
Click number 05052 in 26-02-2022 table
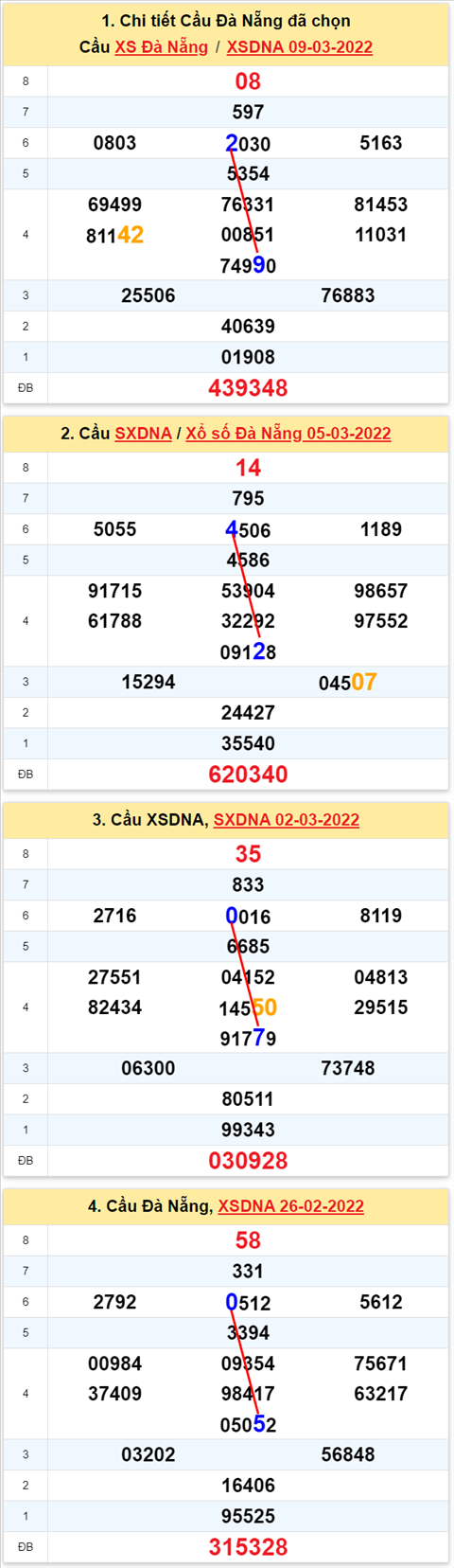pos(248,1424)
